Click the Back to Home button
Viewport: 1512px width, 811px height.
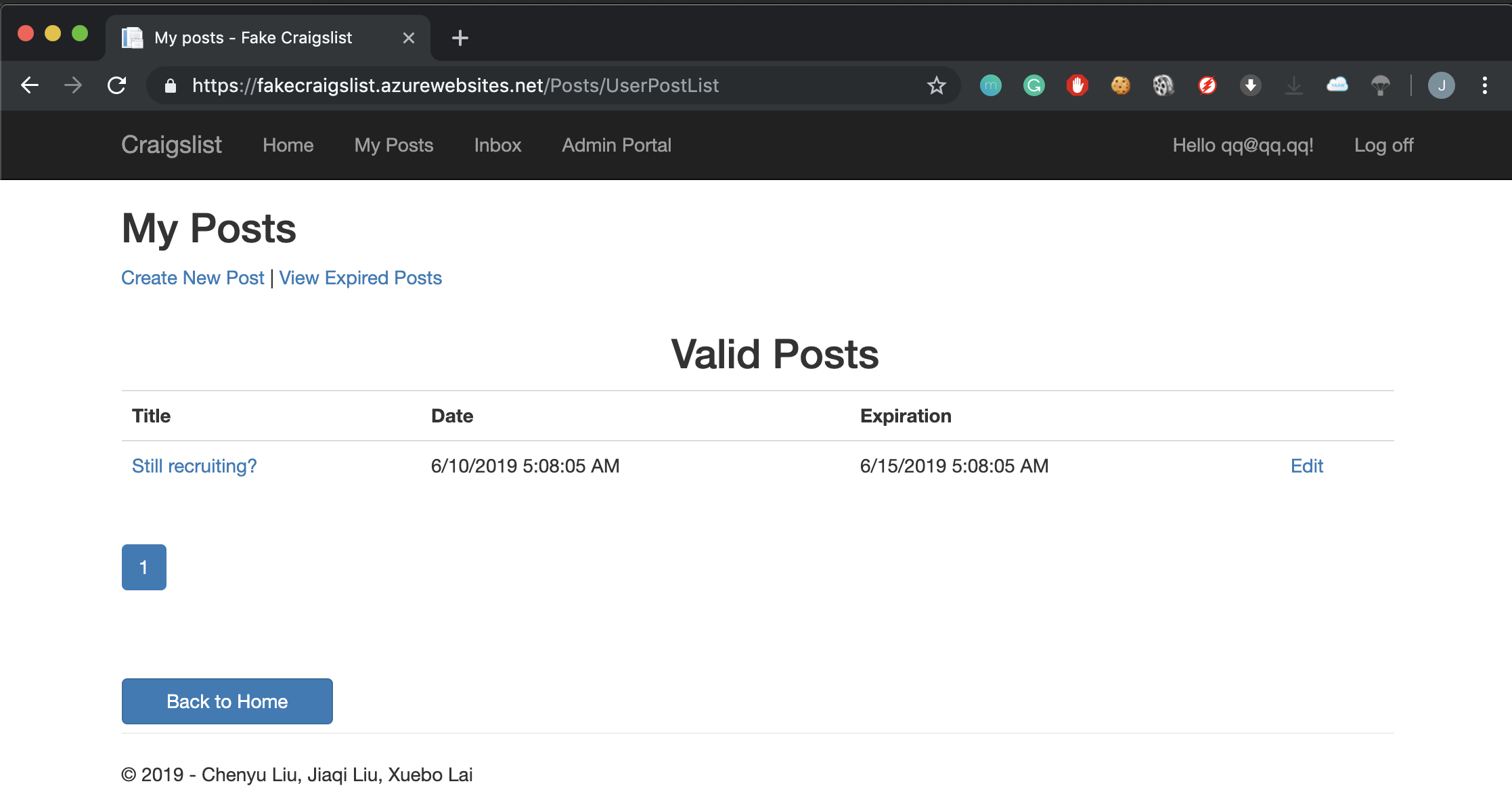(227, 701)
